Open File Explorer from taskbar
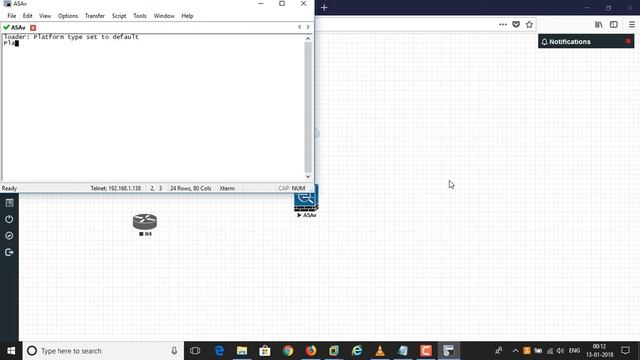 click(242, 351)
